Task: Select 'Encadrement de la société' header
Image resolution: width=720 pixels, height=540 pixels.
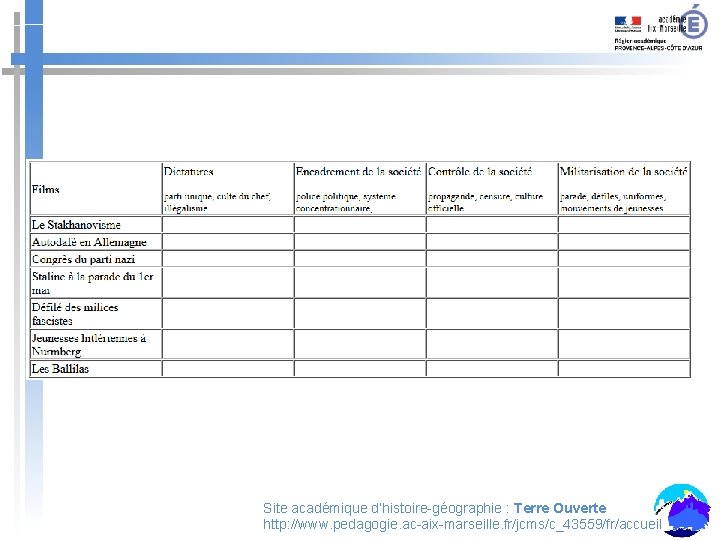Action: tap(358, 172)
